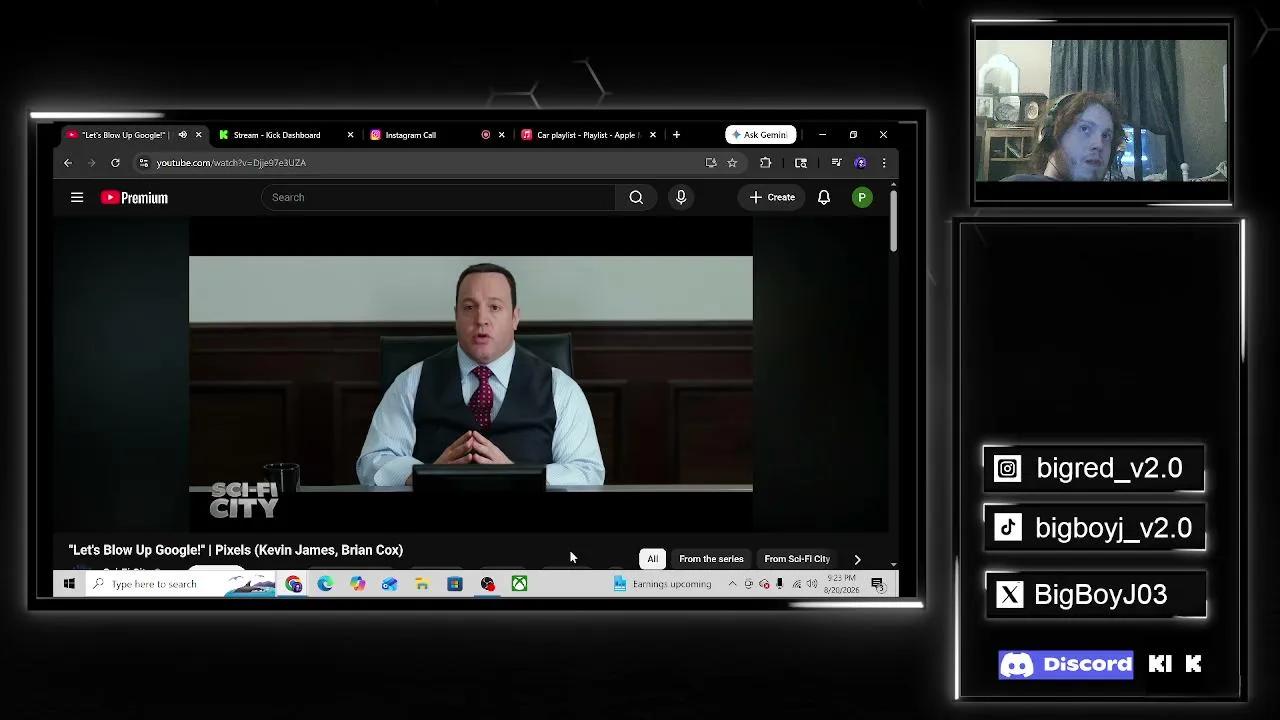This screenshot has height=720, width=1280.
Task: Focus the YouTube Search input field
Action: pos(440,197)
